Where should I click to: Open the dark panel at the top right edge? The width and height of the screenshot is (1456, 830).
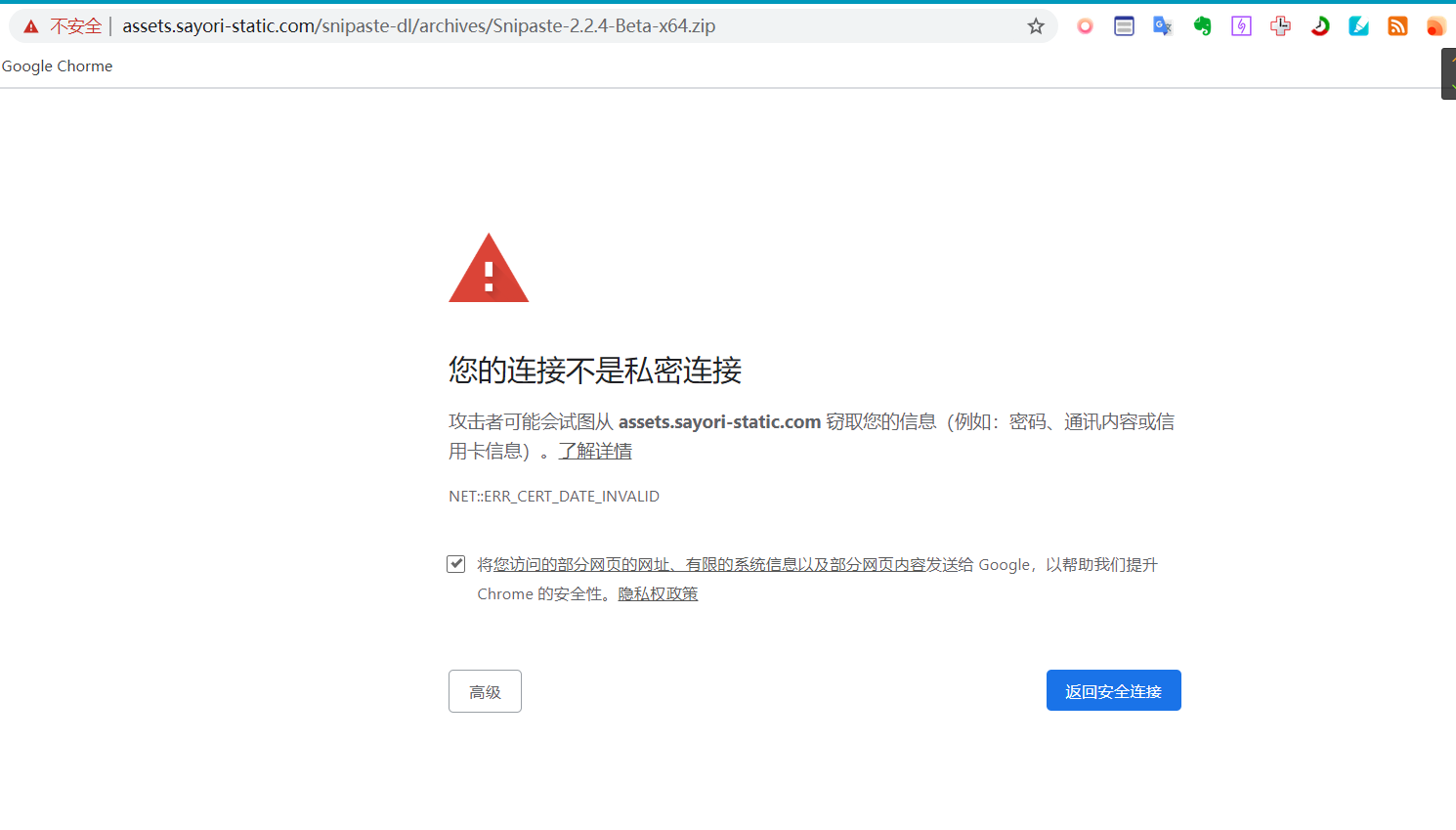click(x=1448, y=73)
